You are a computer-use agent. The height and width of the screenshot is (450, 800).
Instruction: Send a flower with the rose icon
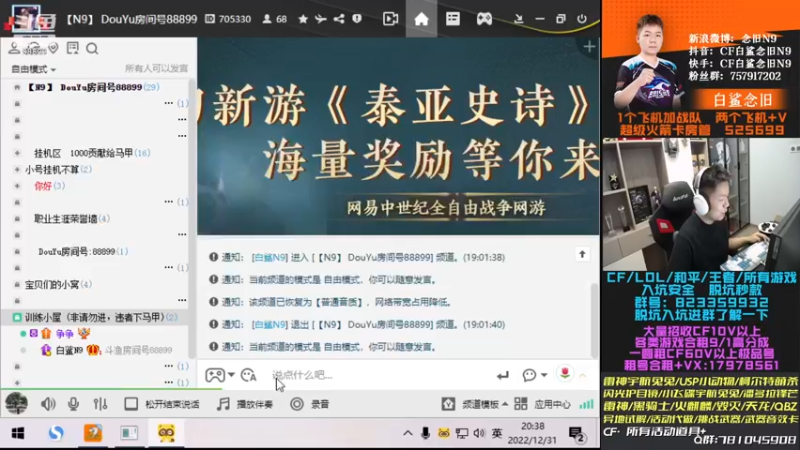pyautogui.click(x=565, y=374)
